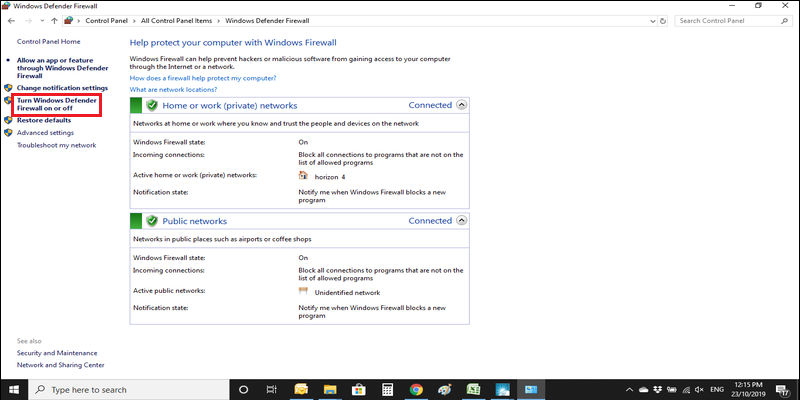Click the search magnifier icon

[x=784, y=21]
